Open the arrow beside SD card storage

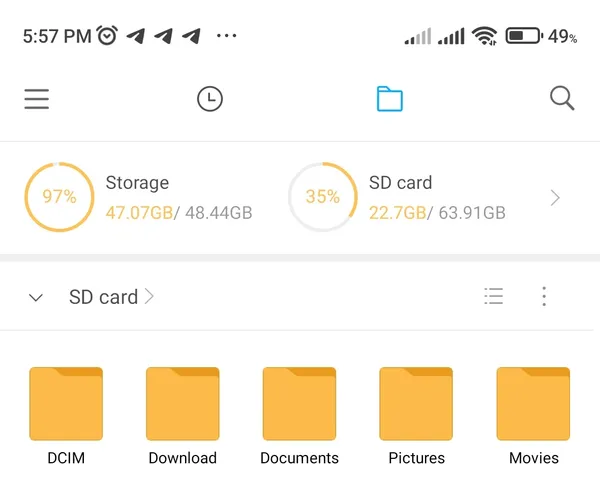[x=555, y=198]
